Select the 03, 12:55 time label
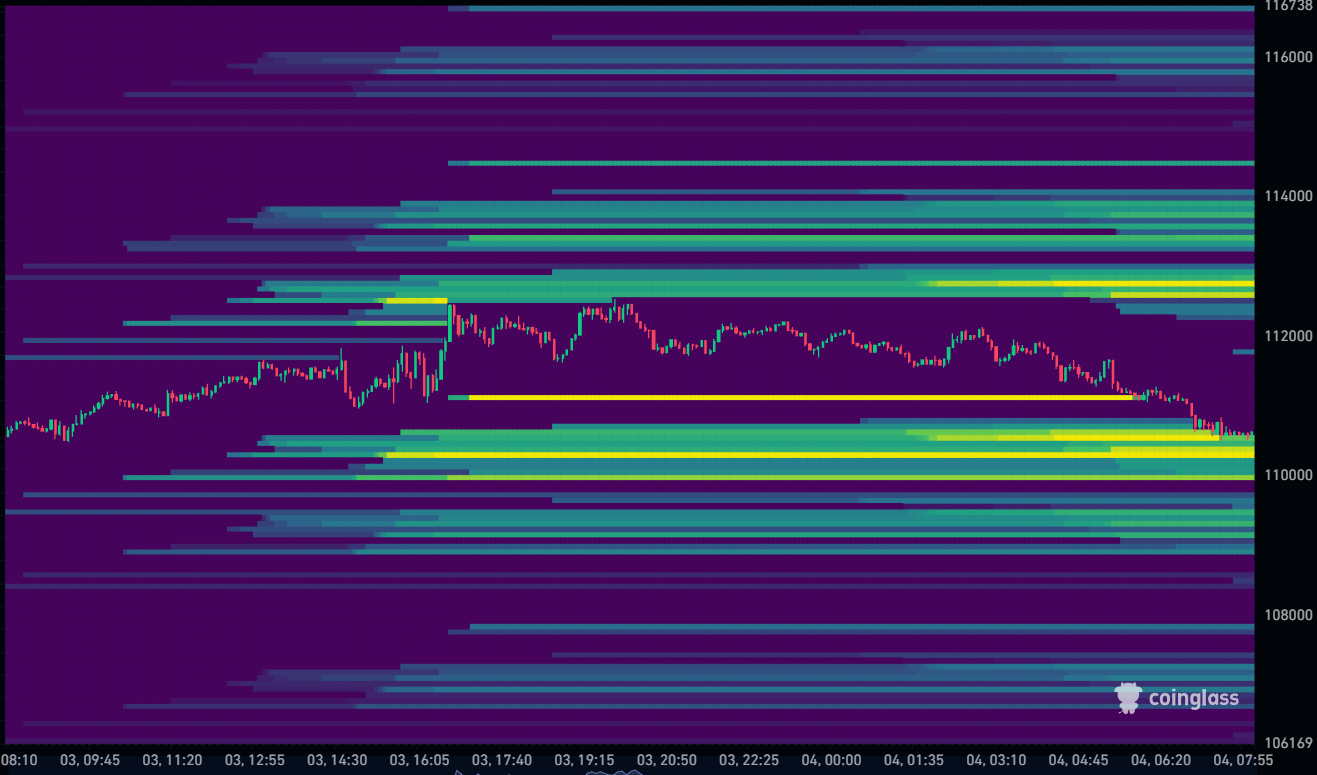 pos(255,760)
